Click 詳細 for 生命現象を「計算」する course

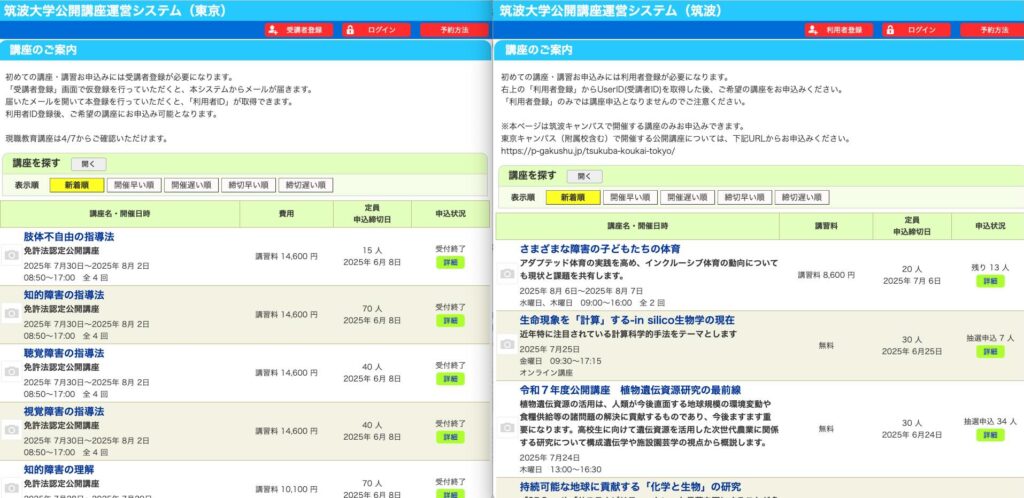[x=990, y=351]
